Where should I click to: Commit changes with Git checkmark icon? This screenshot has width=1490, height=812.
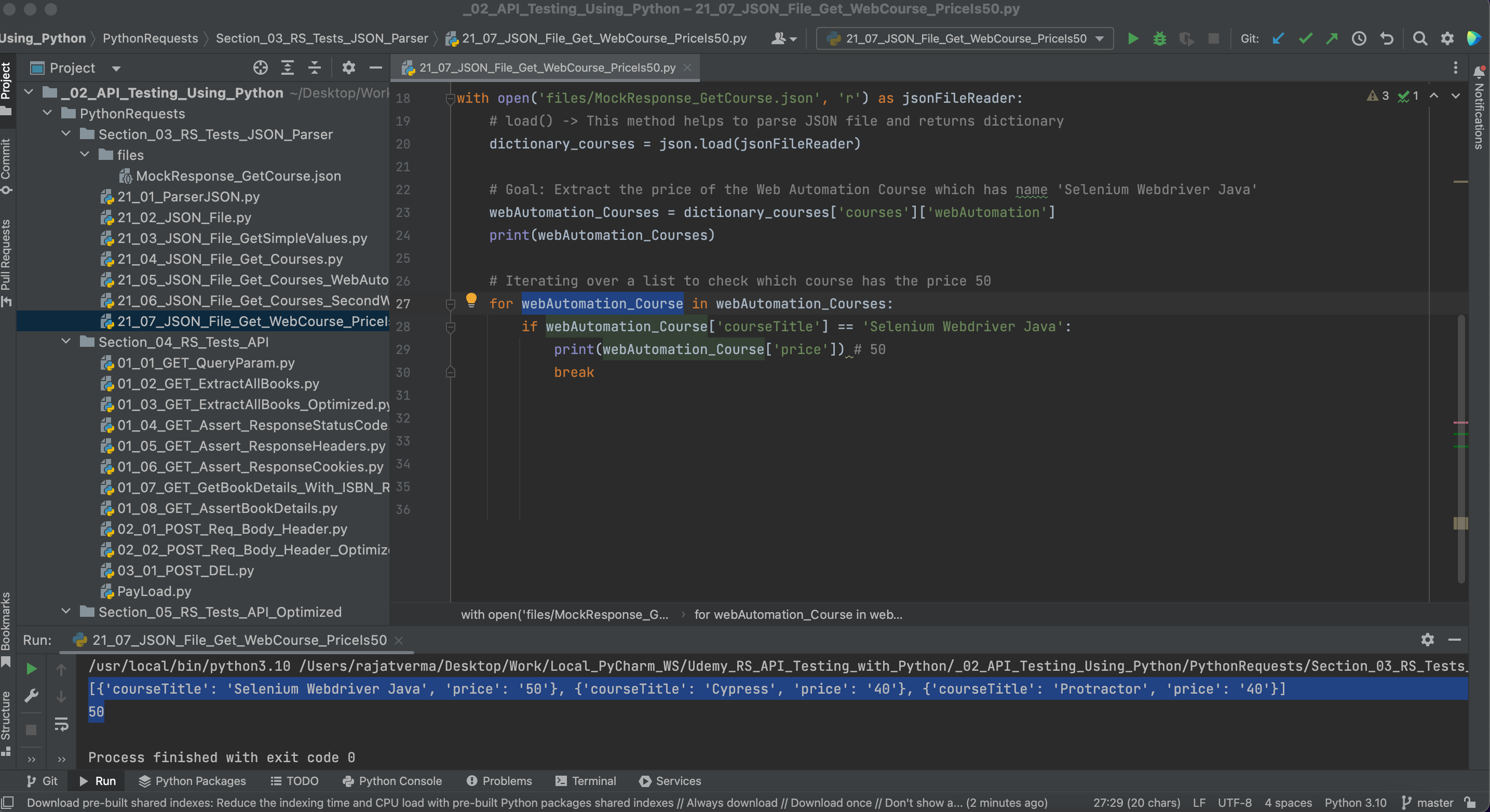point(1305,39)
